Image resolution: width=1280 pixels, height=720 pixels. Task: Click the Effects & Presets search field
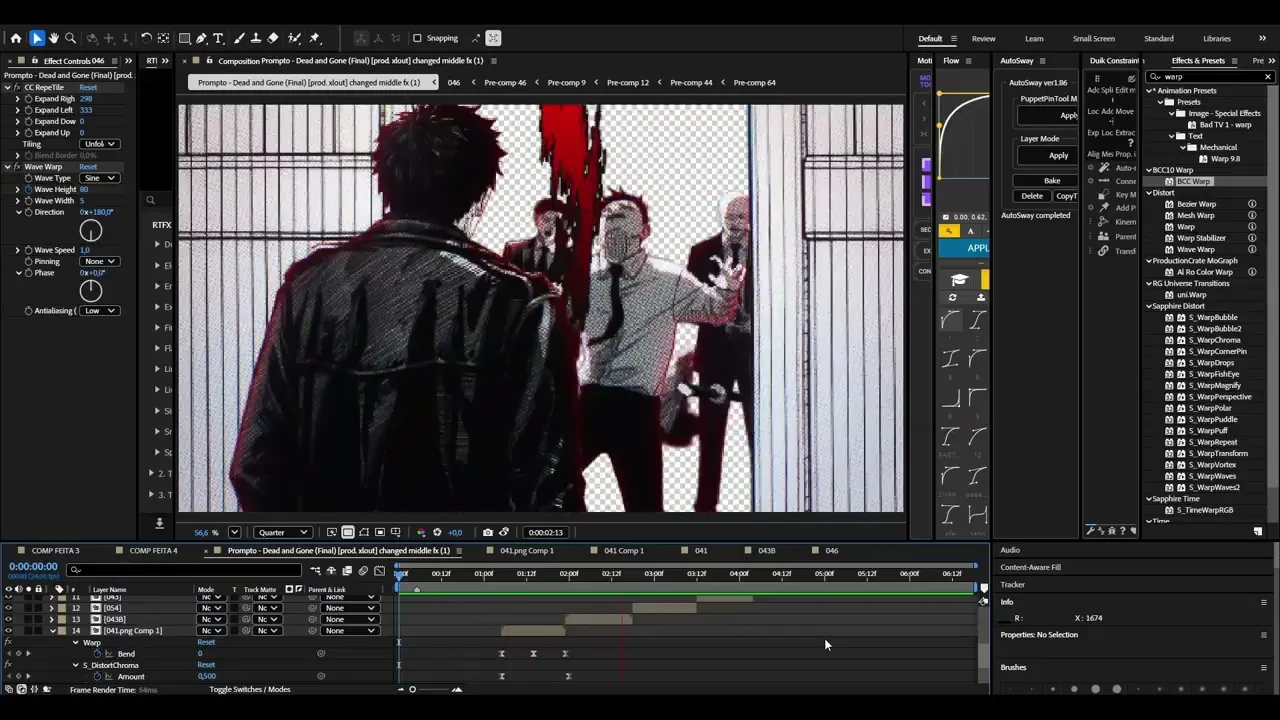point(1212,76)
